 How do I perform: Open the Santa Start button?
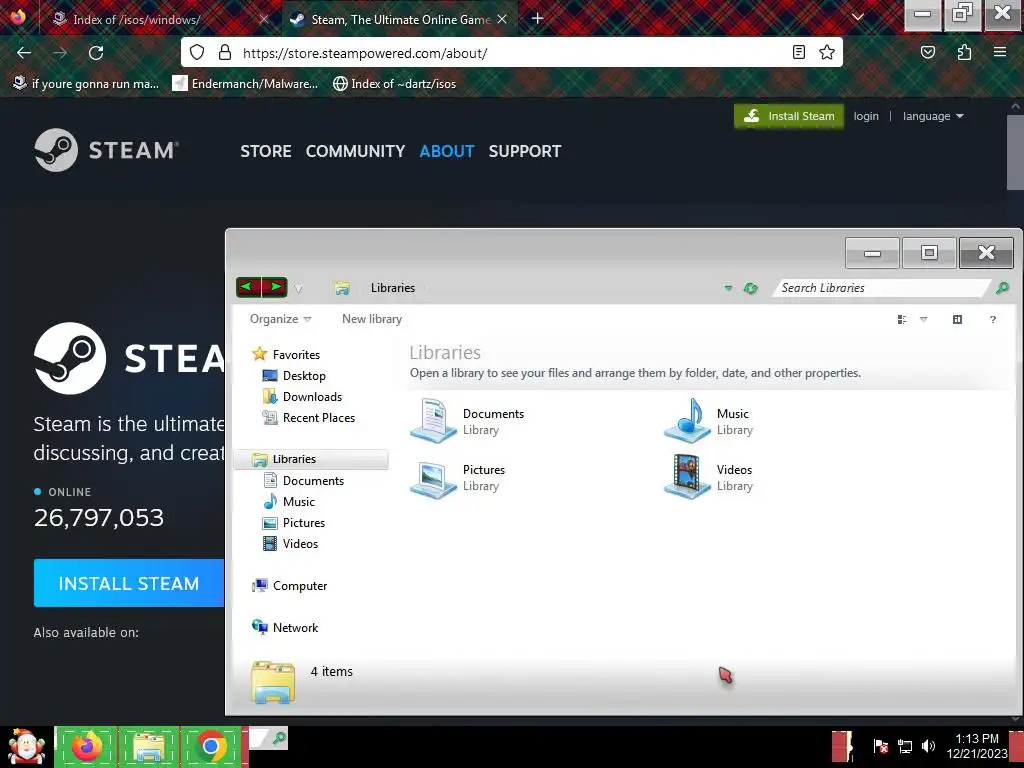26,746
